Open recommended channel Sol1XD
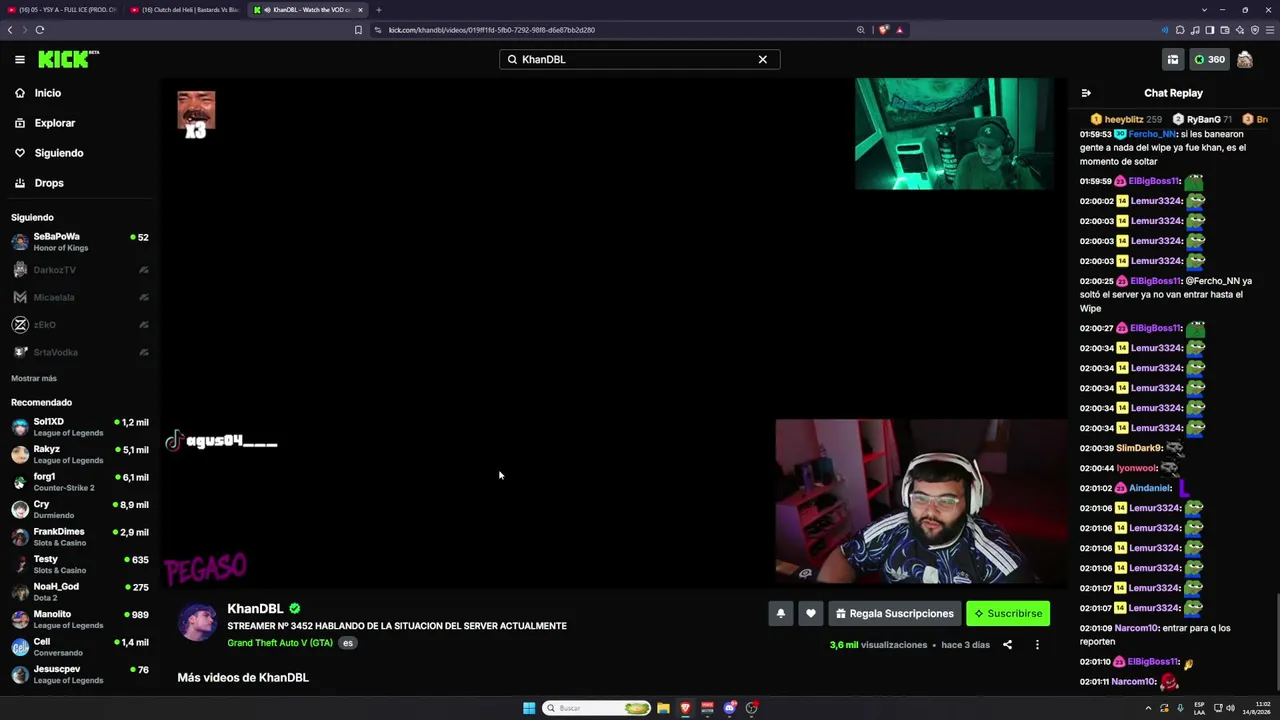 point(80,427)
